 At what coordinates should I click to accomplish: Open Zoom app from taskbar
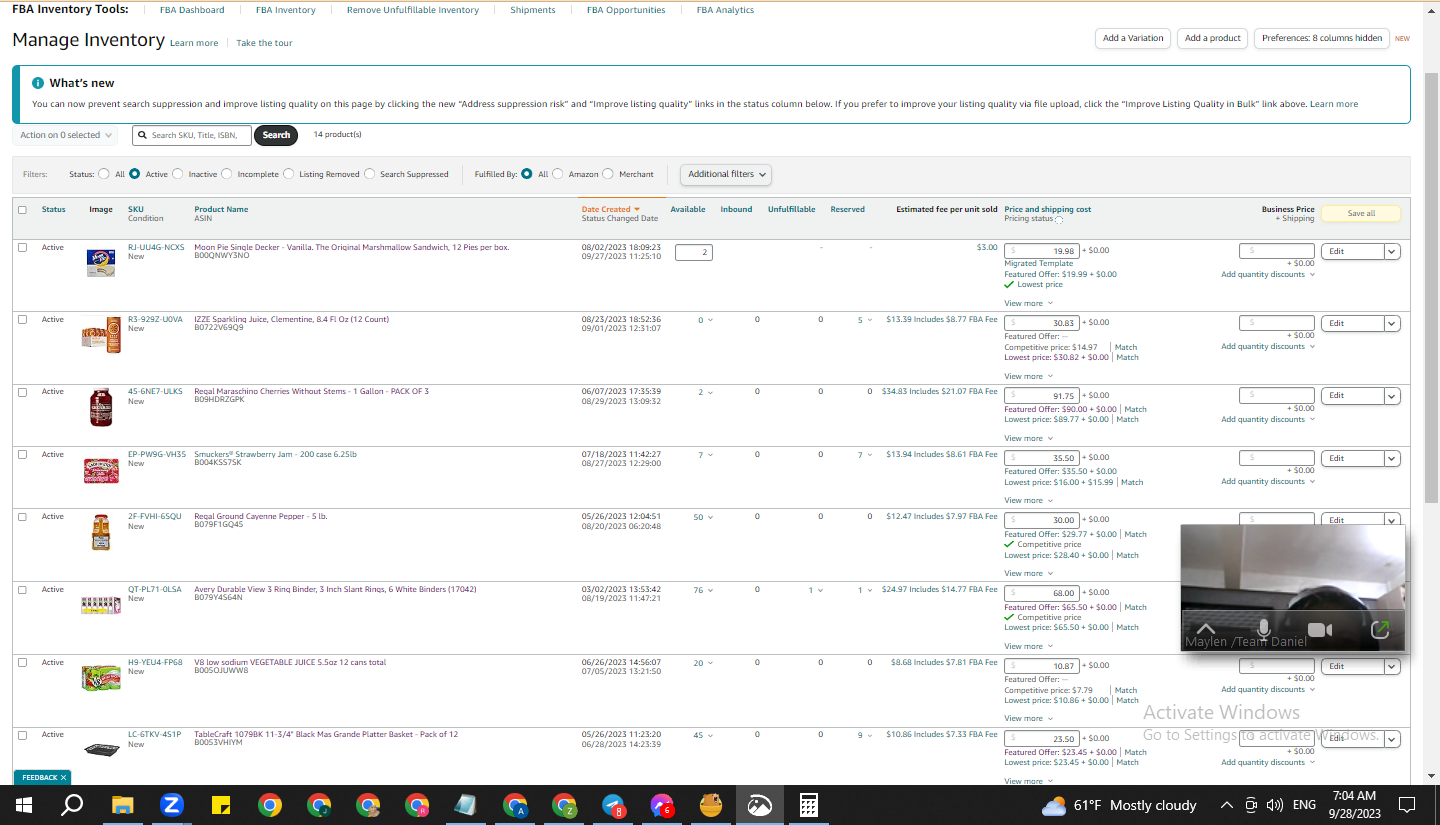[172, 805]
